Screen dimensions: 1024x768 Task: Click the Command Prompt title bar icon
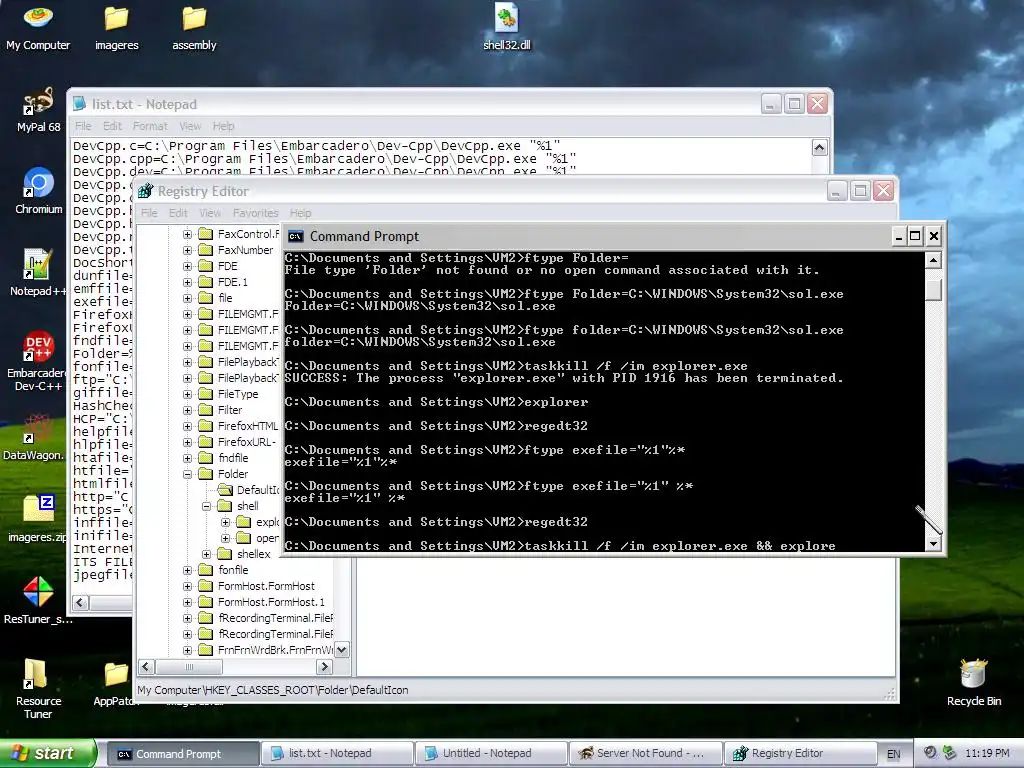(296, 236)
